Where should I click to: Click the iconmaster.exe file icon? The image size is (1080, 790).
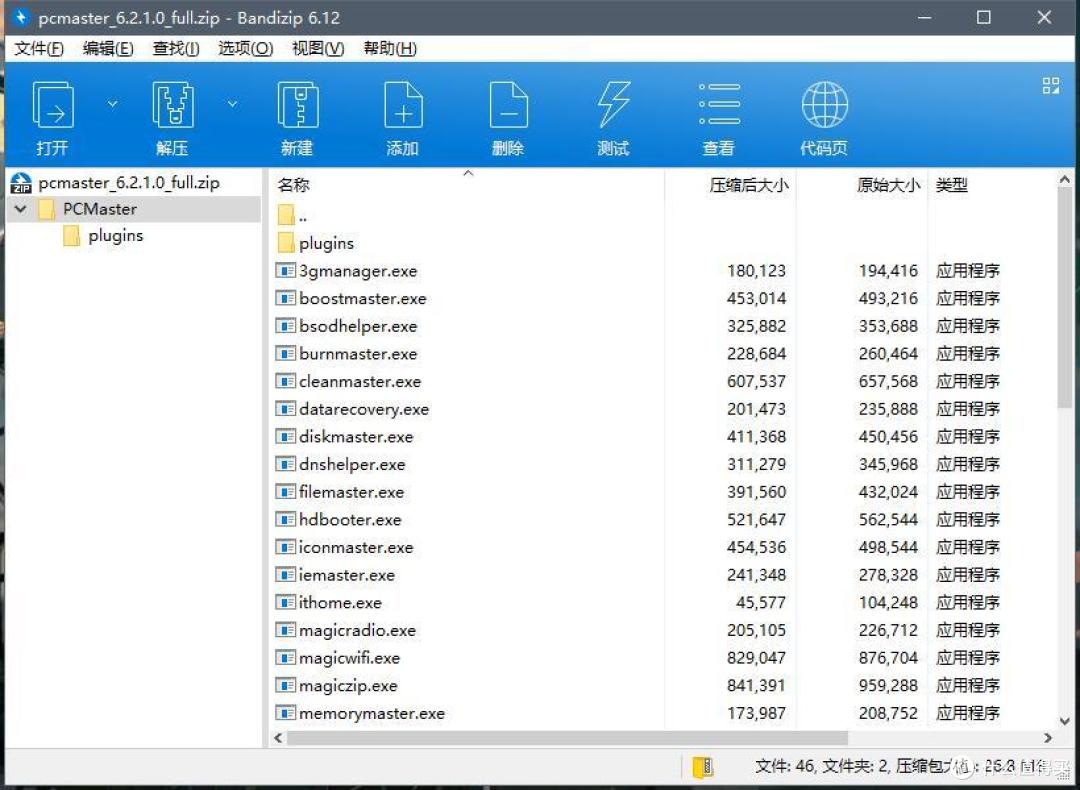point(286,546)
